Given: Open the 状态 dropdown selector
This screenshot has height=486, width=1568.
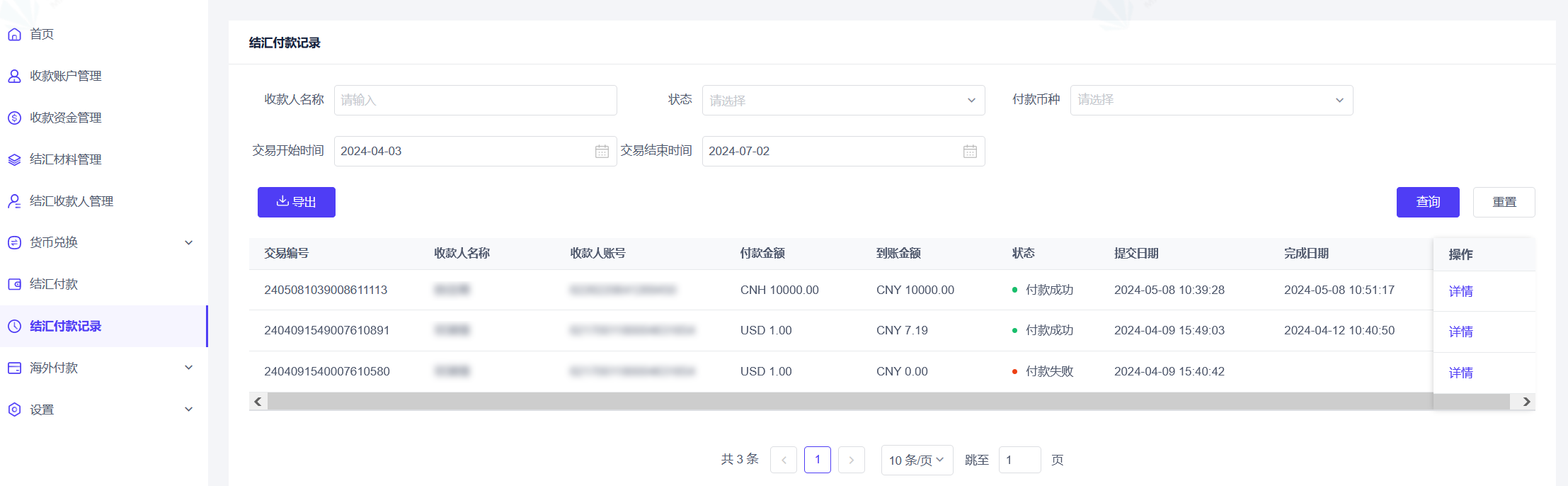Looking at the screenshot, I should click(x=842, y=101).
